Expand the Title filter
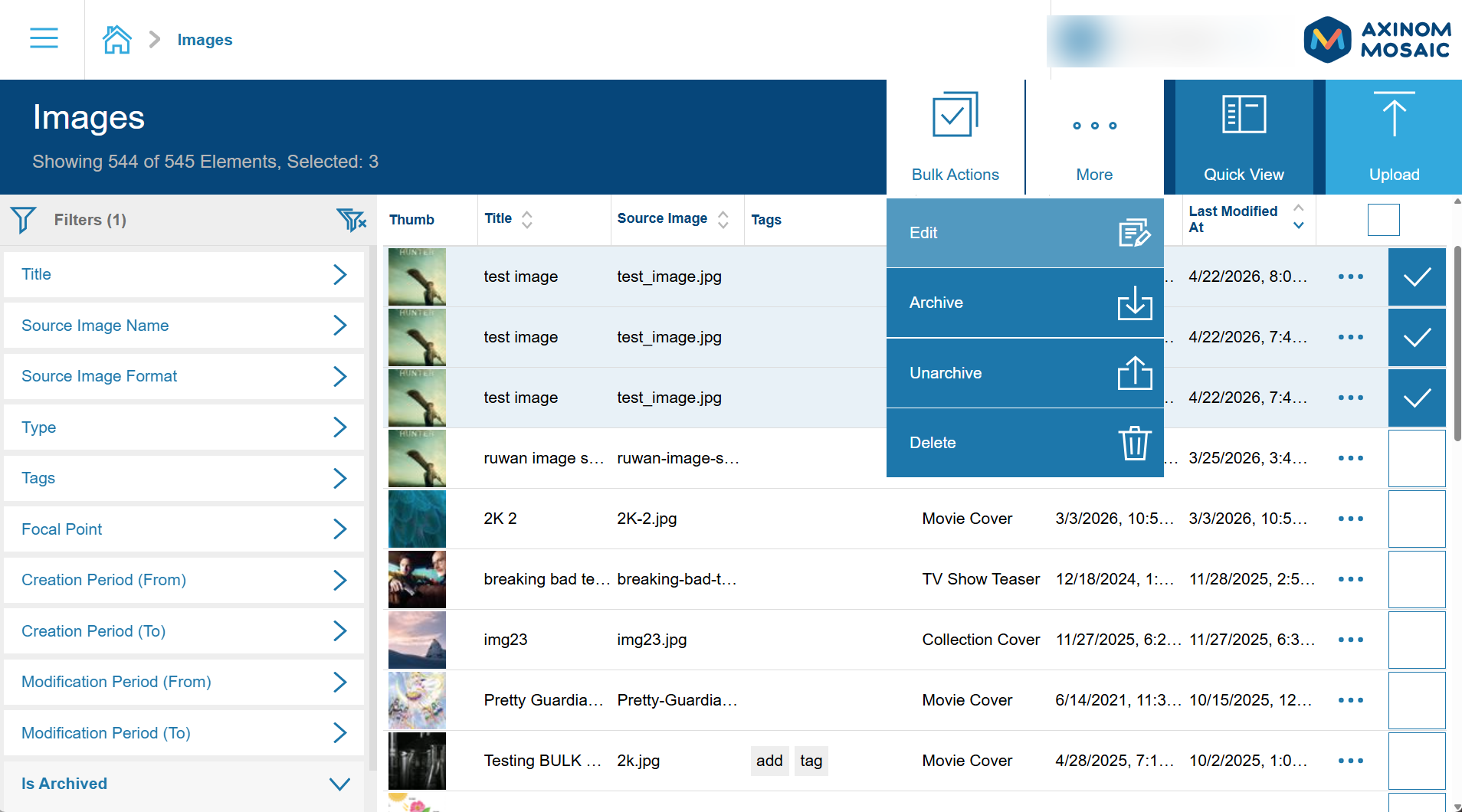Screen dimensions: 1462x812 (x=184, y=274)
